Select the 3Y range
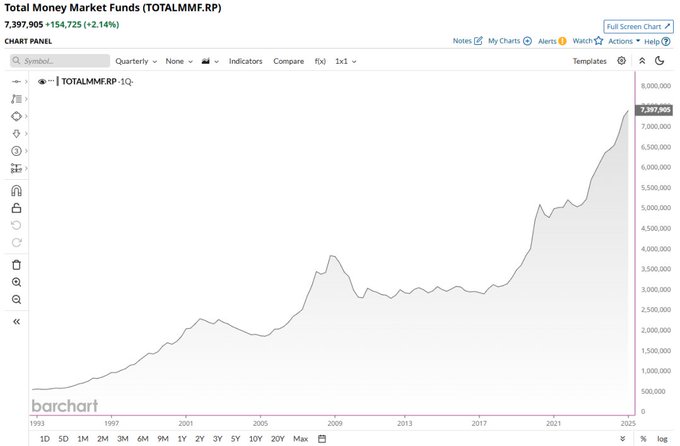Viewport: 680px width, 446px height. pyautogui.click(x=218, y=439)
